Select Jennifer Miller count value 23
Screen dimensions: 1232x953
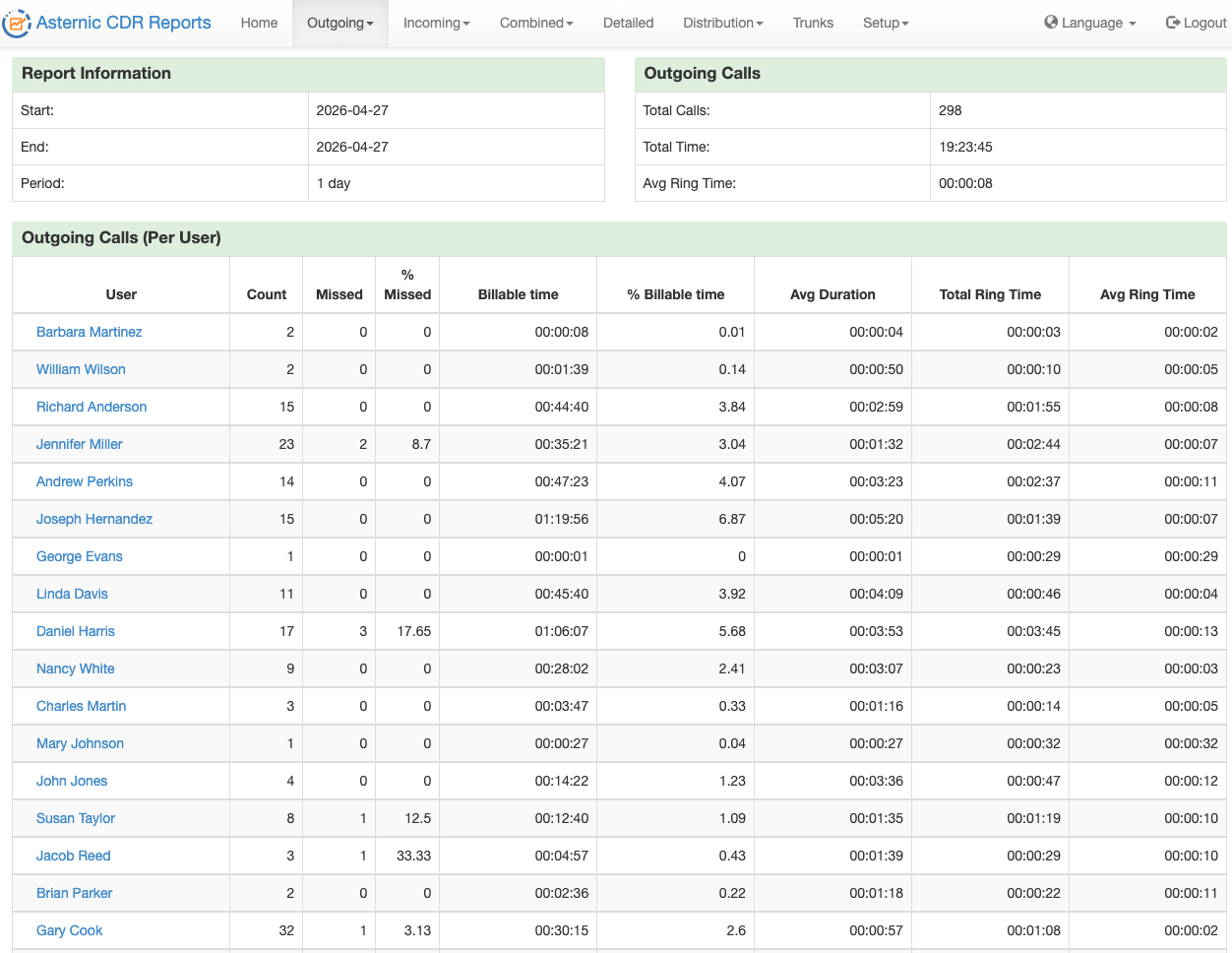point(286,444)
